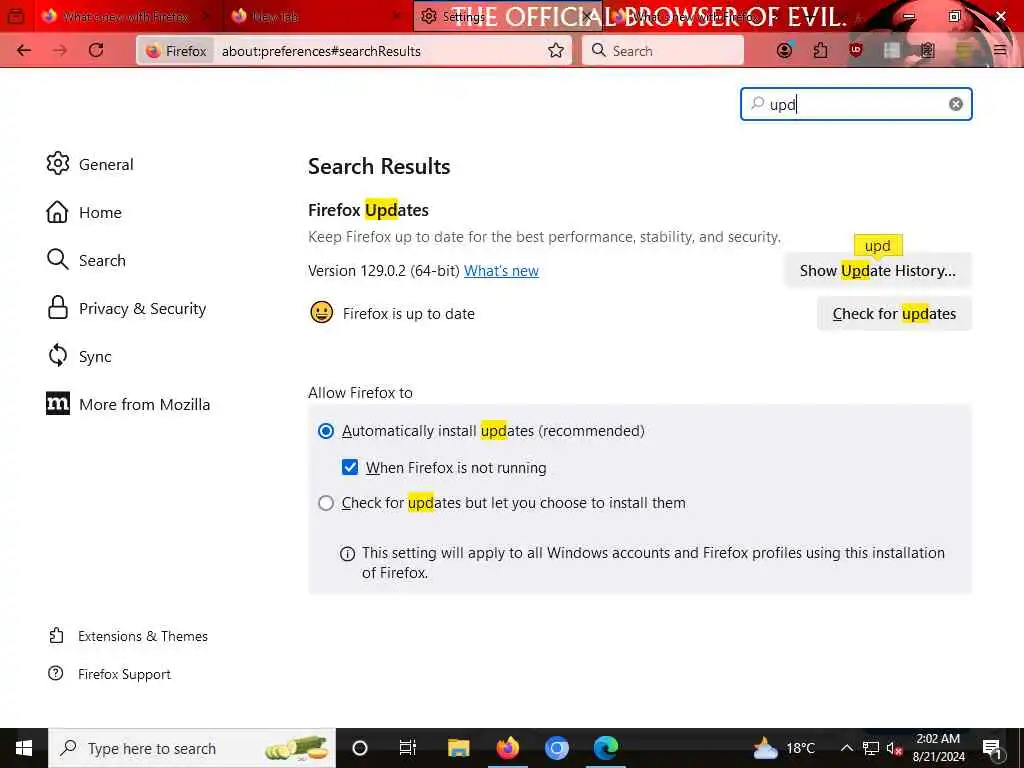Click the Windows taskbar search box
The width and height of the screenshot is (1024, 768).
pyautogui.click(x=192, y=748)
